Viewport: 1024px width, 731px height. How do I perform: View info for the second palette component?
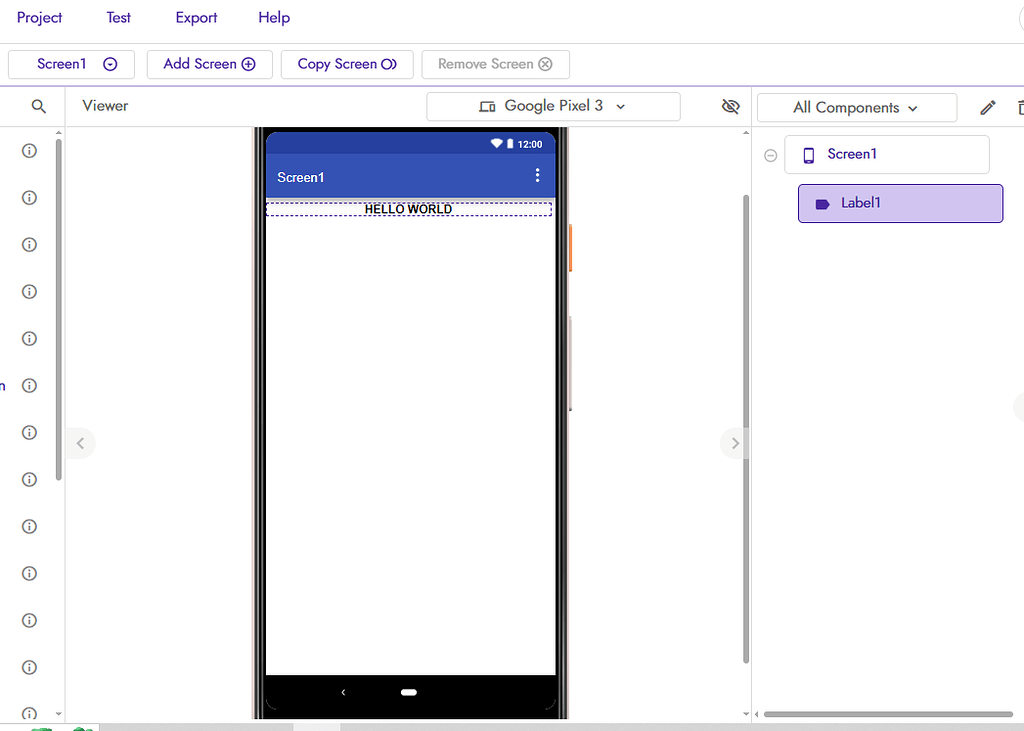29,197
